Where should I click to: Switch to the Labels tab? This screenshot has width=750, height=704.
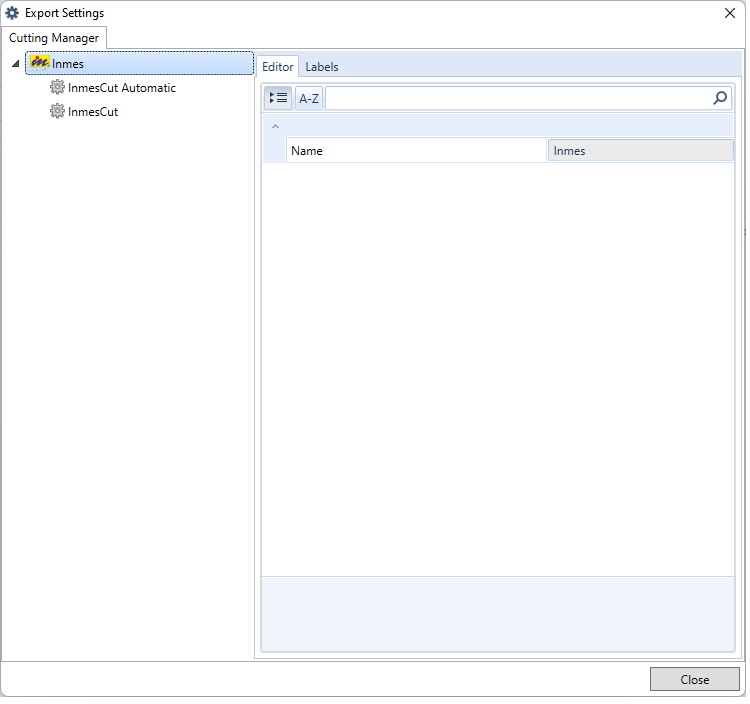click(x=323, y=67)
